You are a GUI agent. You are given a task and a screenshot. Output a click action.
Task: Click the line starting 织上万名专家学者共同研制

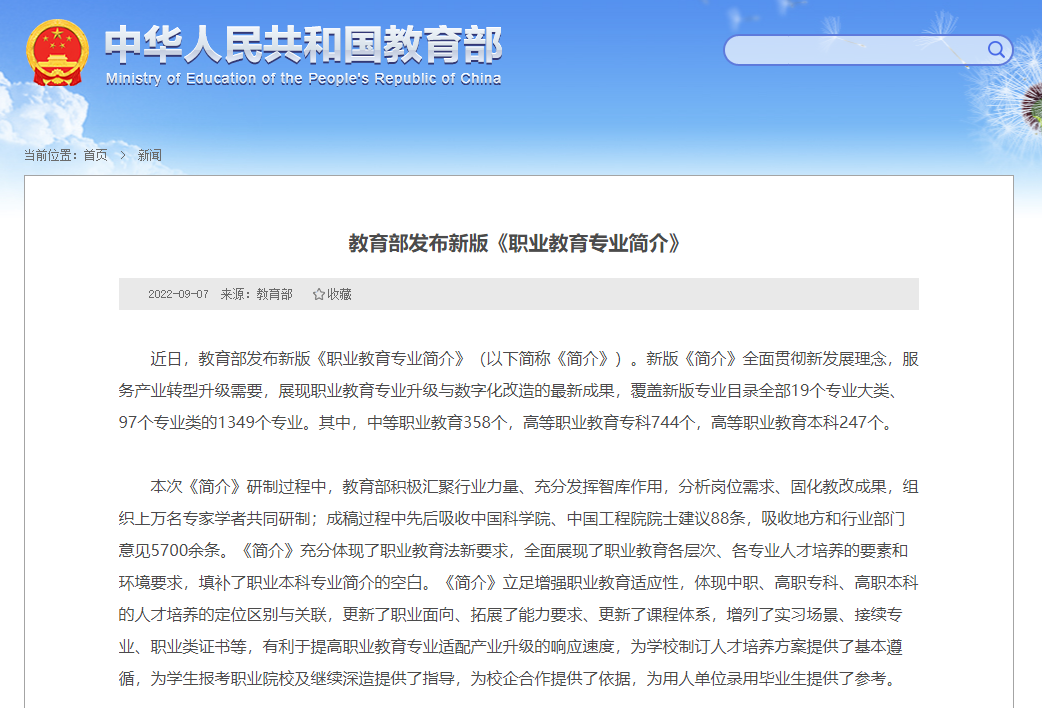(512, 519)
